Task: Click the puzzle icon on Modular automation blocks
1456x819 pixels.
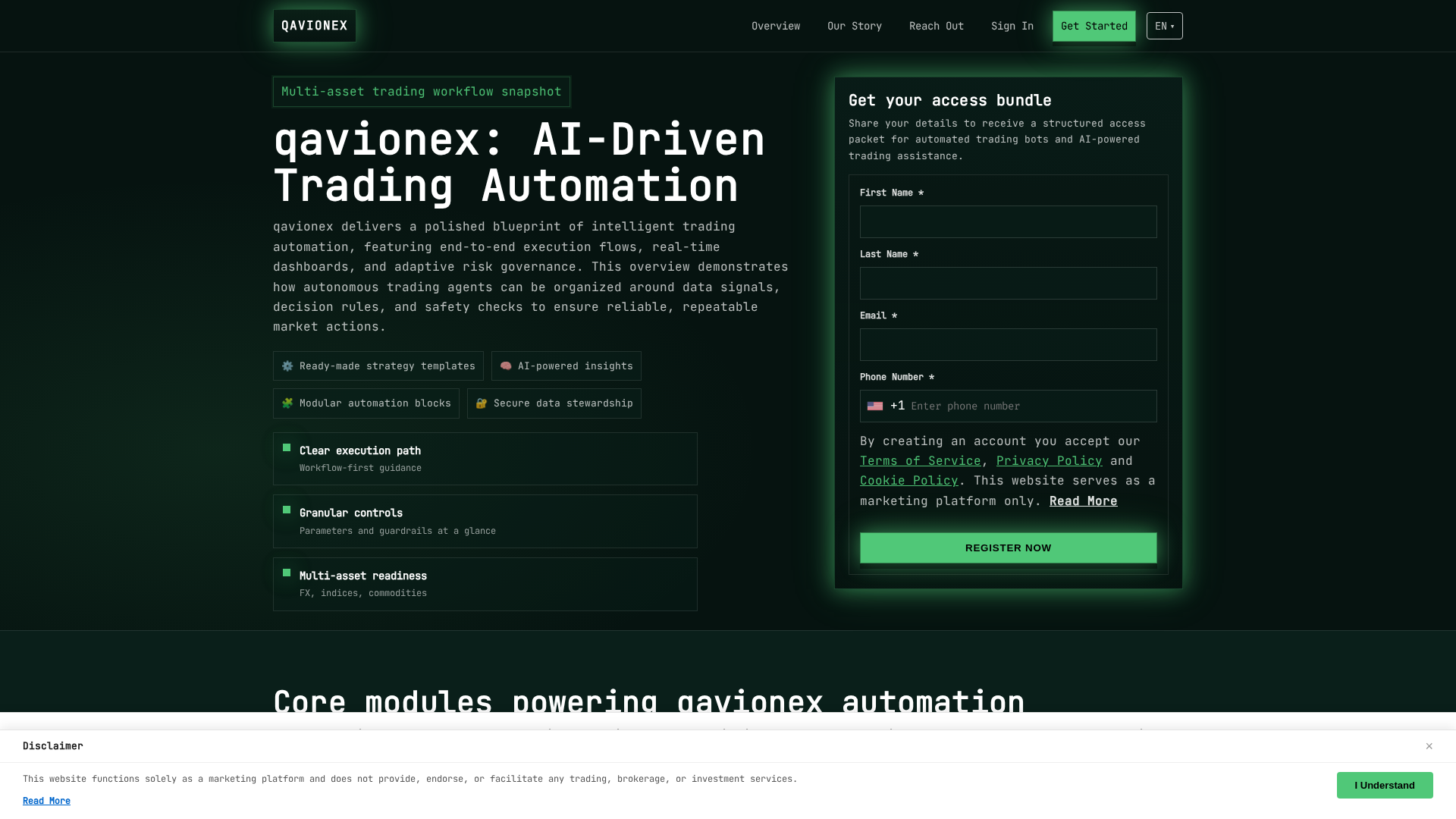Action: 287,403
